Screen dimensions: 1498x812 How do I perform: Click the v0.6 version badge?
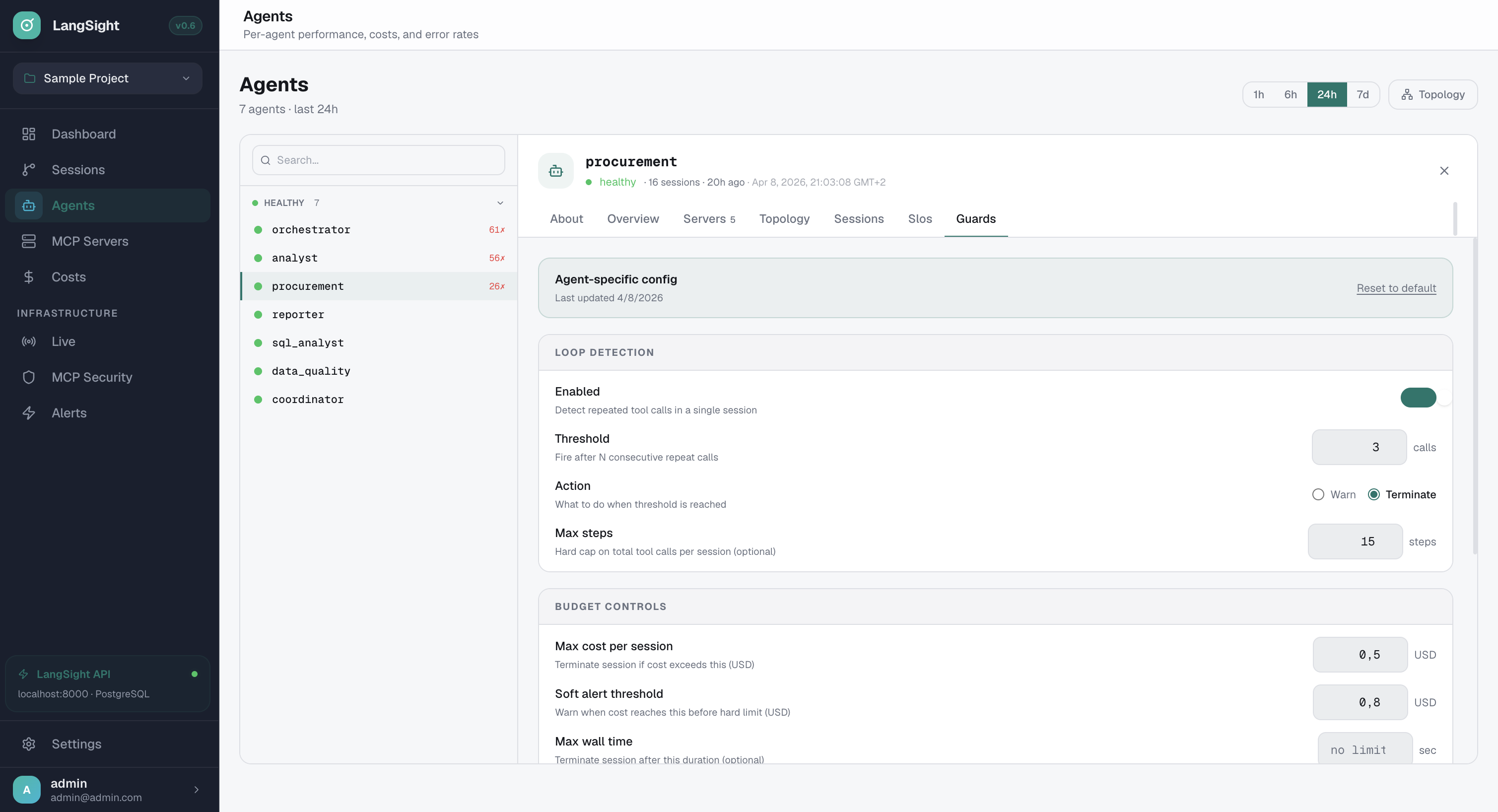185,25
